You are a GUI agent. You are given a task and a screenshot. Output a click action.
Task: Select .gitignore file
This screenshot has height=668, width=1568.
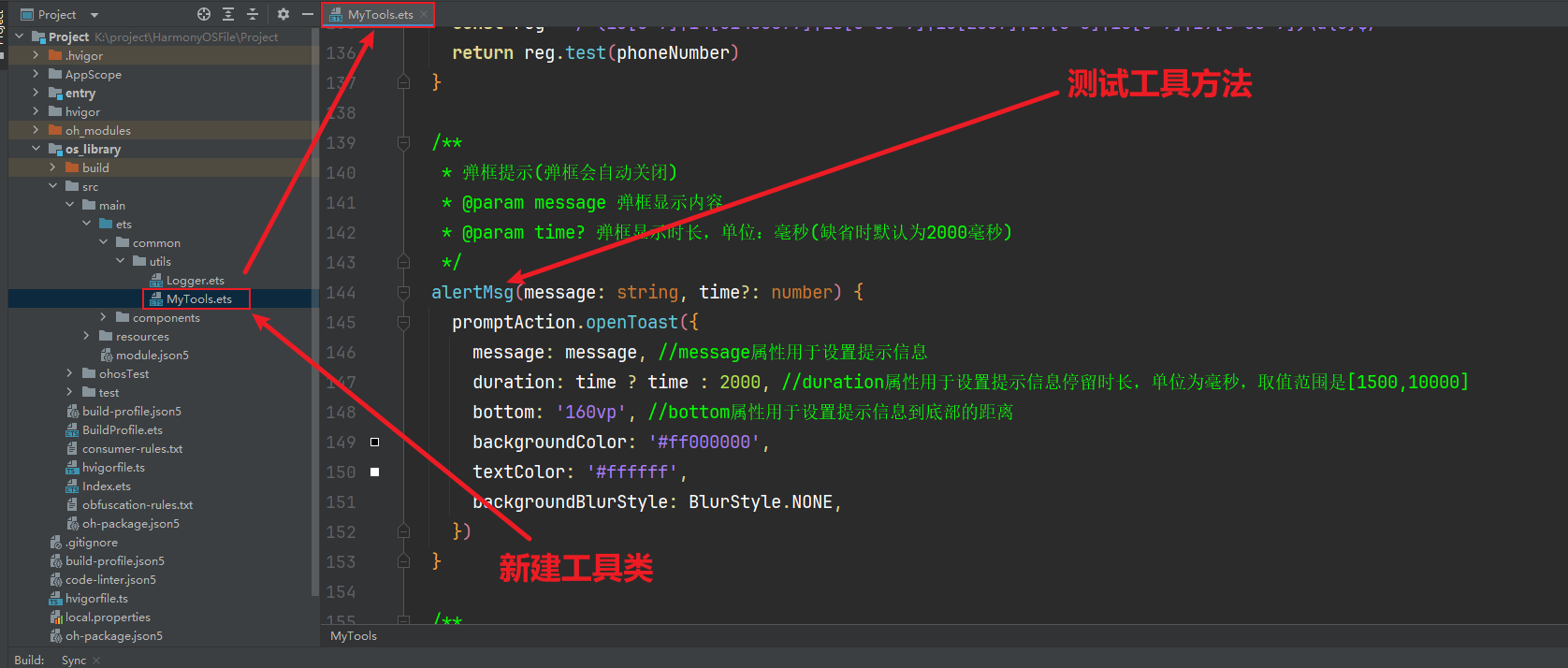[92, 543]
